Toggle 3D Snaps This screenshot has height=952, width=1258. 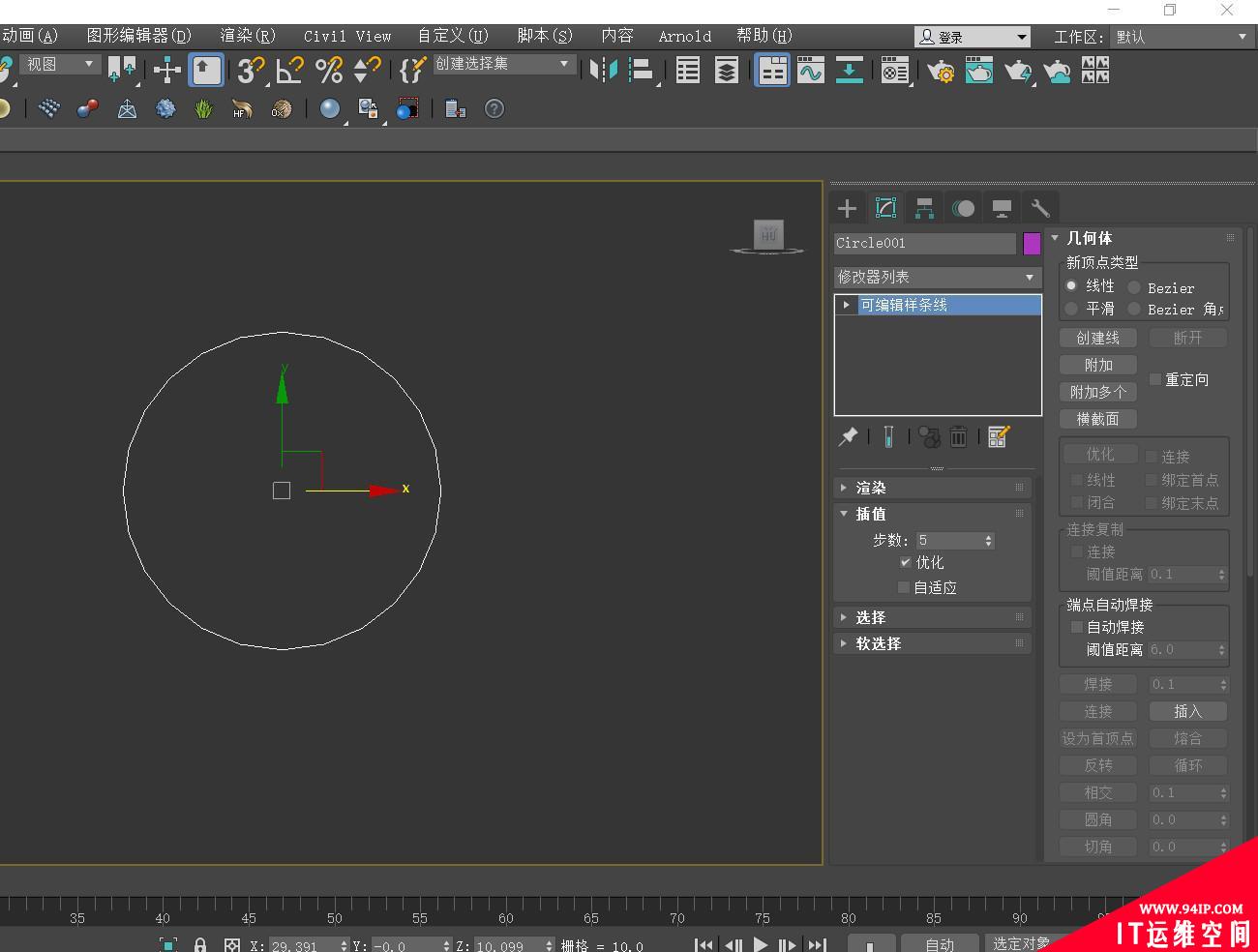point(251,70)
